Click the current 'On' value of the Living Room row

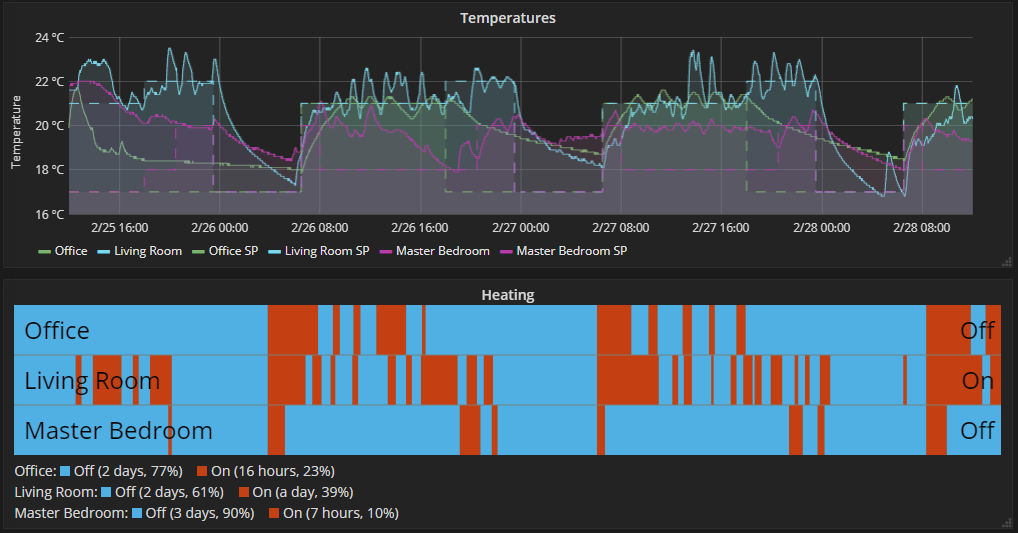(978, 380)
